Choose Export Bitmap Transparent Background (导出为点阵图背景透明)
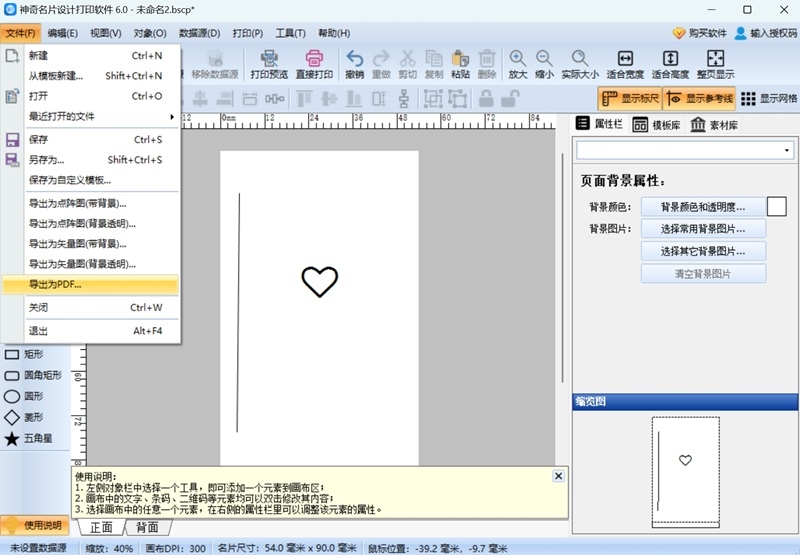 pos(102,223)
